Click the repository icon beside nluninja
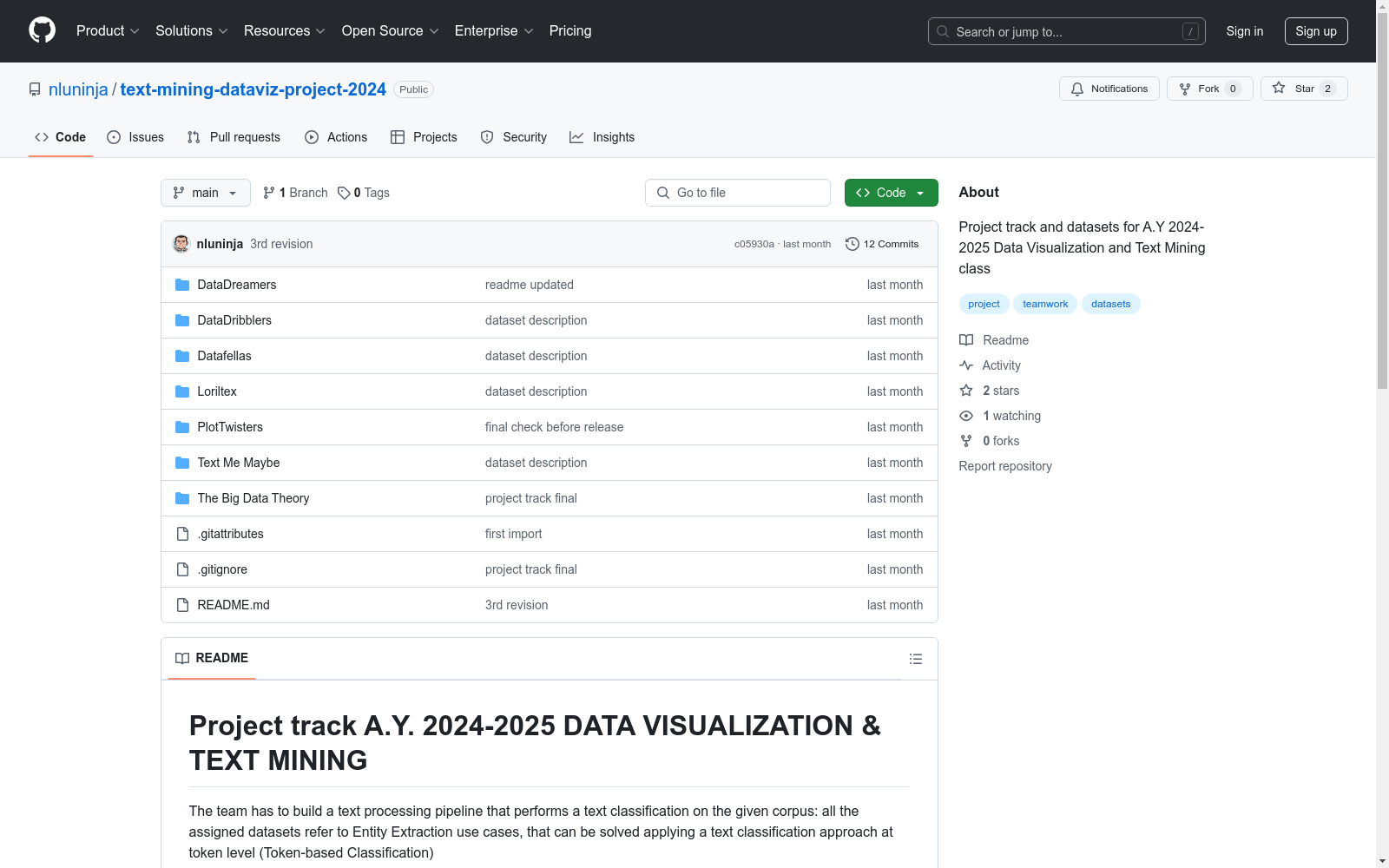The width and height of the screenshot is (1389, 868). tap(35, 89)
